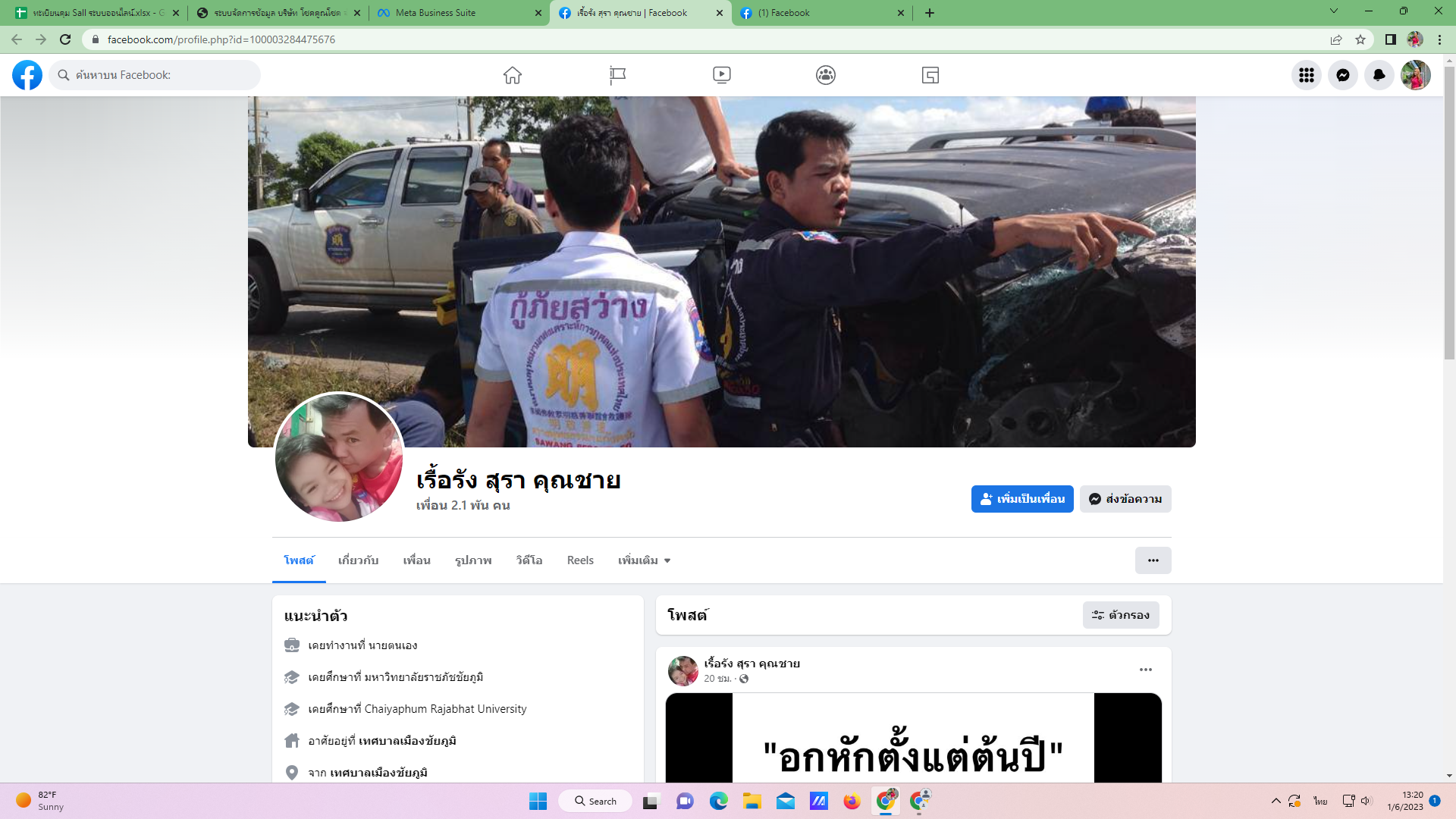Click the ส่งข้อความ message button
Image resolution: width=1456 pixels, height=819 pixels.
[x=1125, y=499]
